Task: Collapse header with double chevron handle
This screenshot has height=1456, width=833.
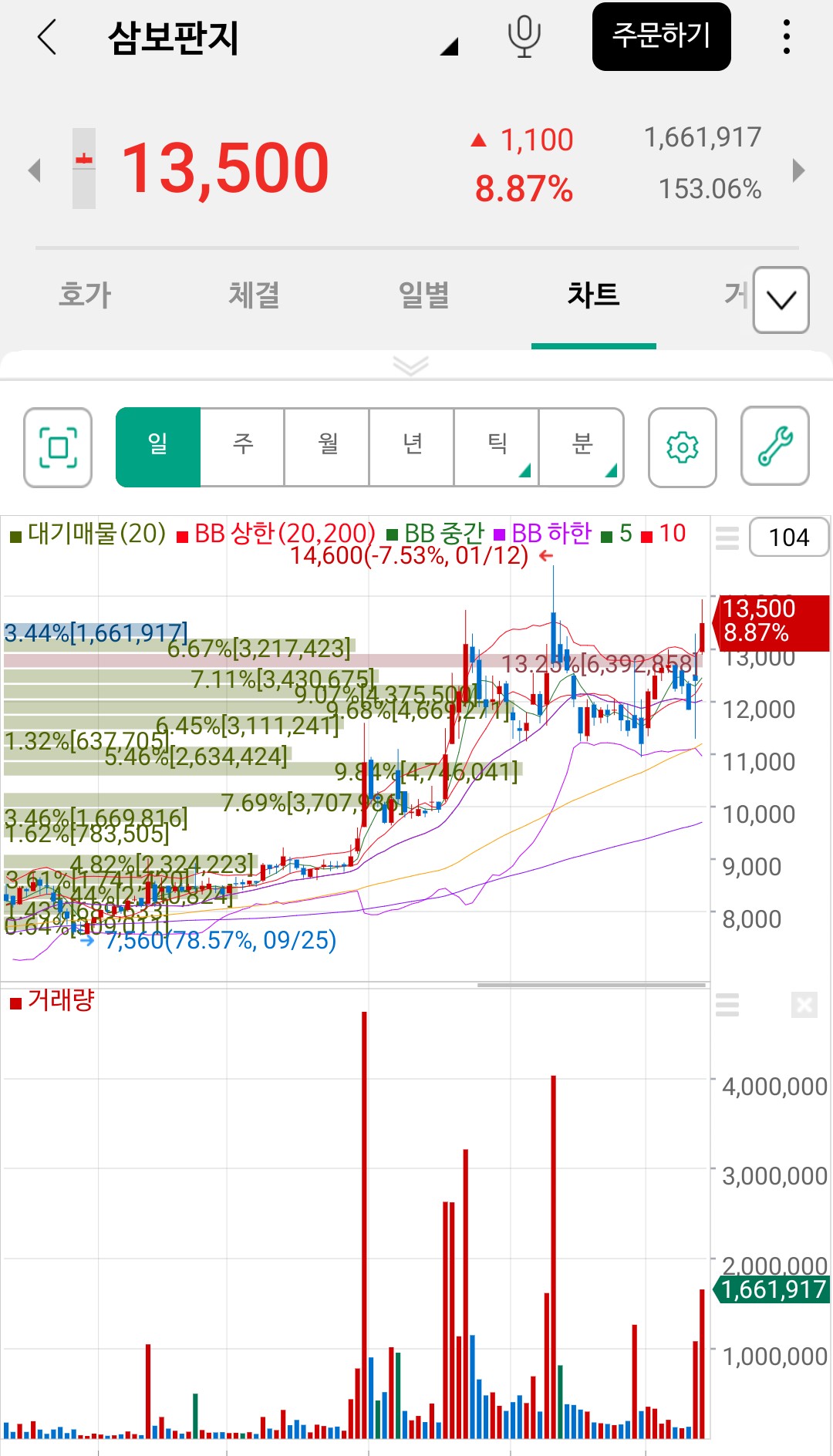Action: 410,366
